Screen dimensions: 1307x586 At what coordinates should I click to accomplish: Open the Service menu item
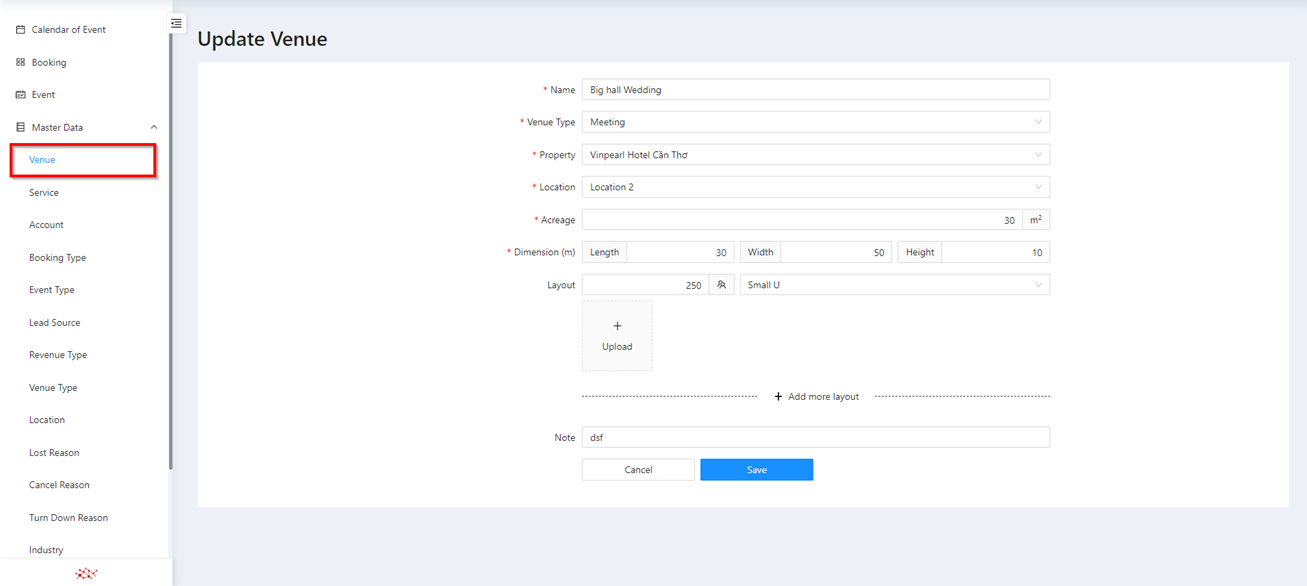pyautogui.click(x=44, y=192)
